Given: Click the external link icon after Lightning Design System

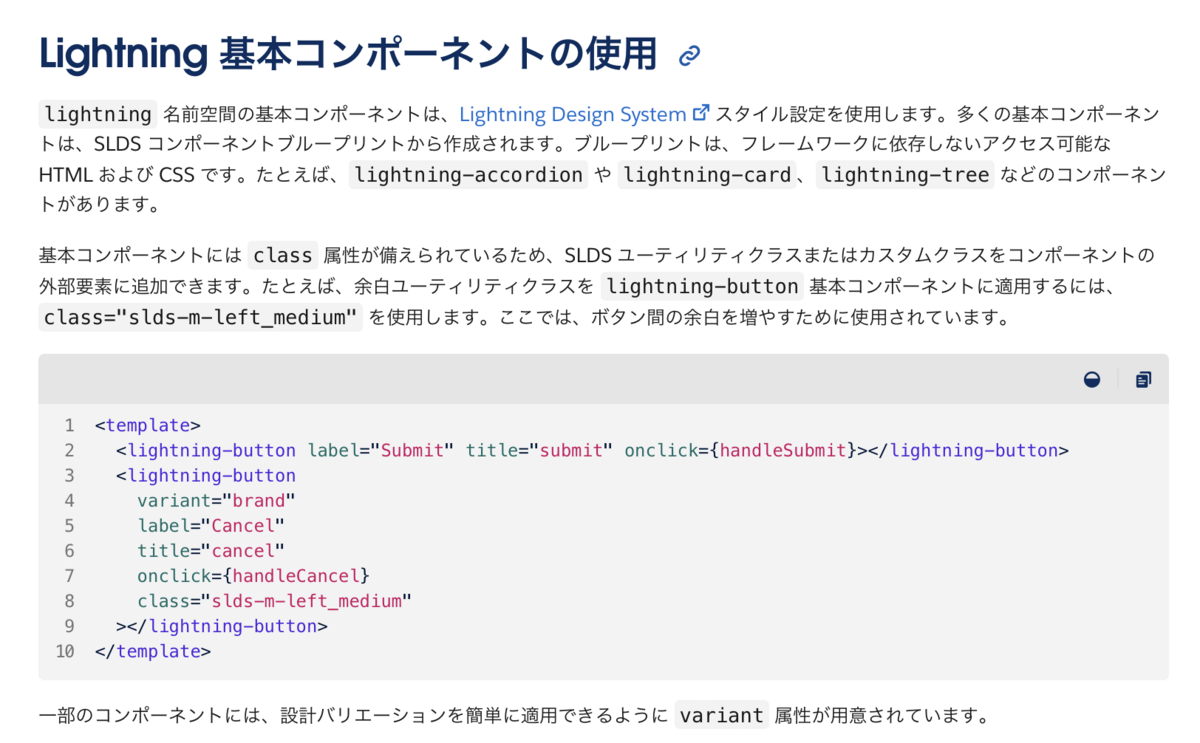Looking at the screenshot, I should [x=700, y=112].
